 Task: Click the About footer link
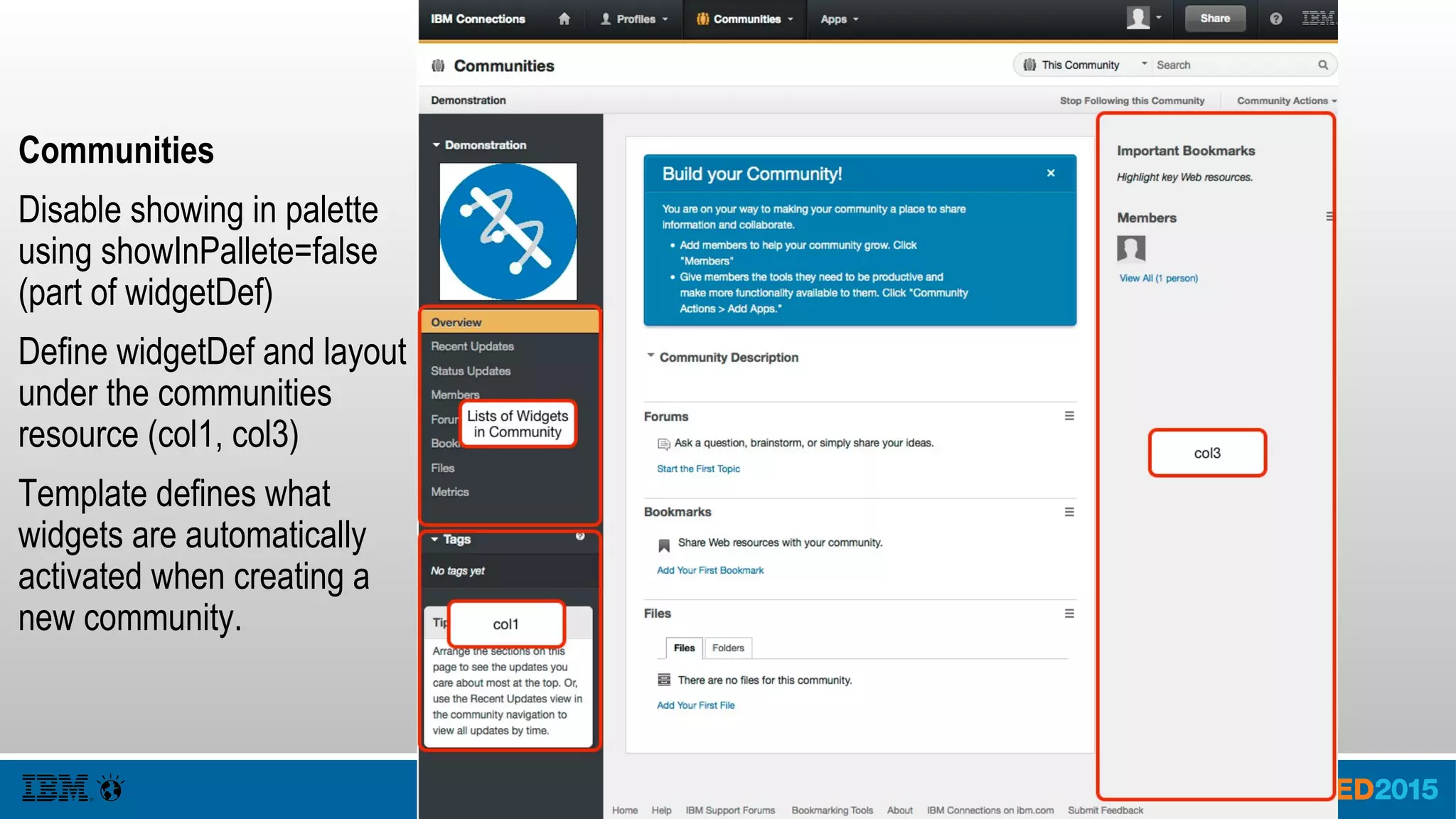pyautogui.click(x=899, y=810)
